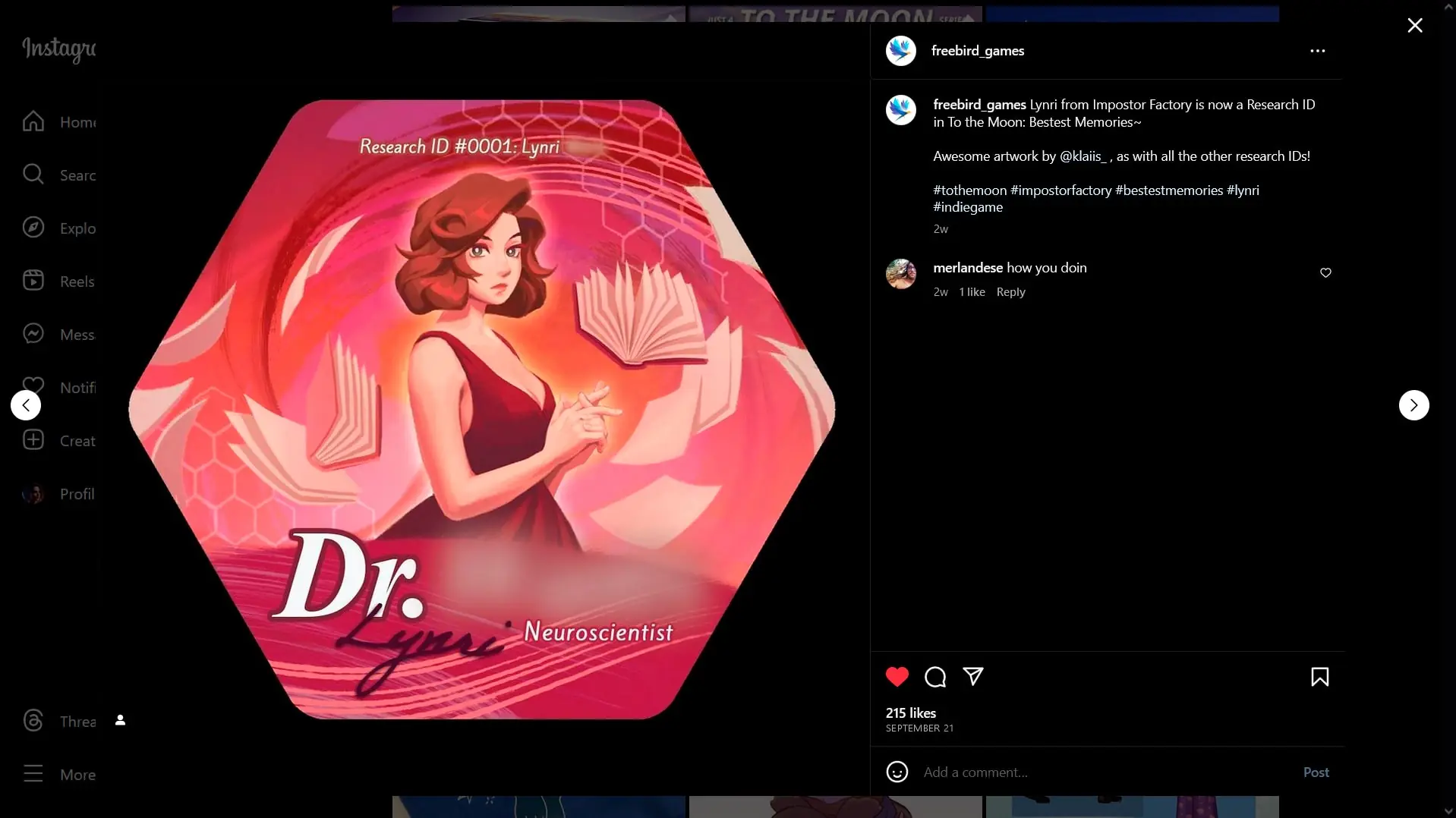Click the Instagram logo
Screen dimensions: 1456x818
pyautogui.click(x=59, y=49)
